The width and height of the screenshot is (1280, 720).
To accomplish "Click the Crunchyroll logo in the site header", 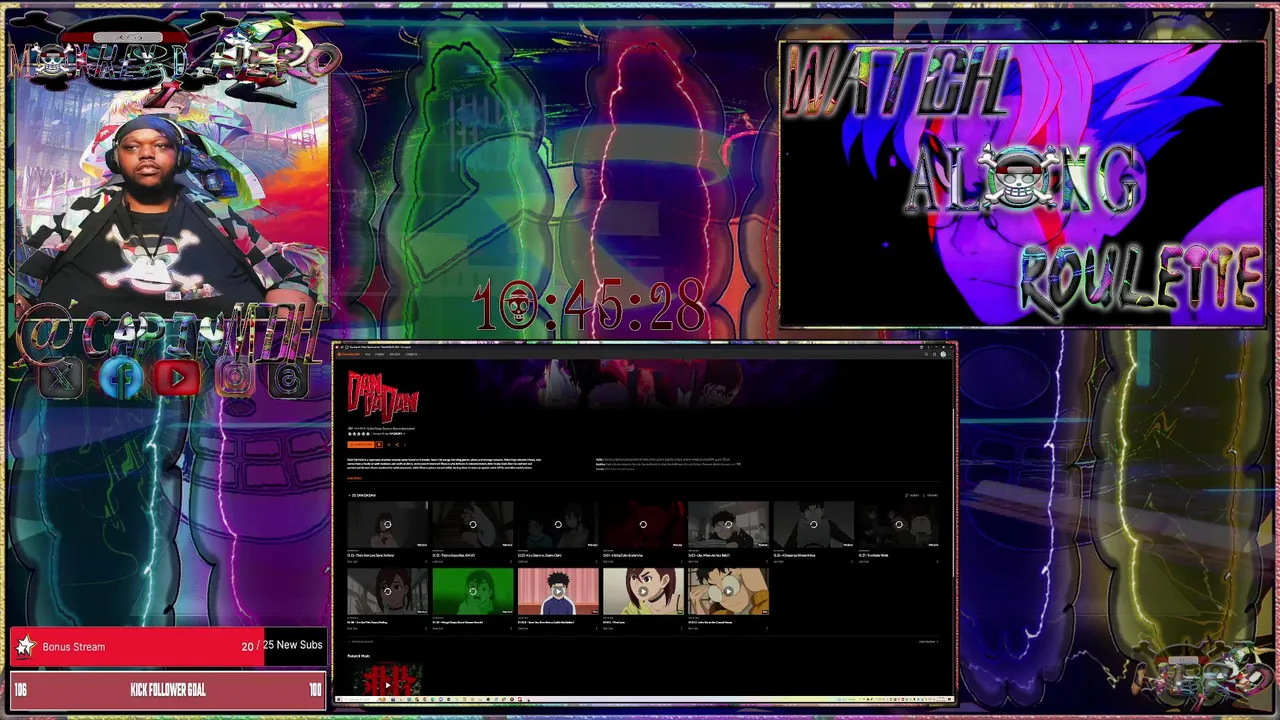I will [x=349, y=354].
